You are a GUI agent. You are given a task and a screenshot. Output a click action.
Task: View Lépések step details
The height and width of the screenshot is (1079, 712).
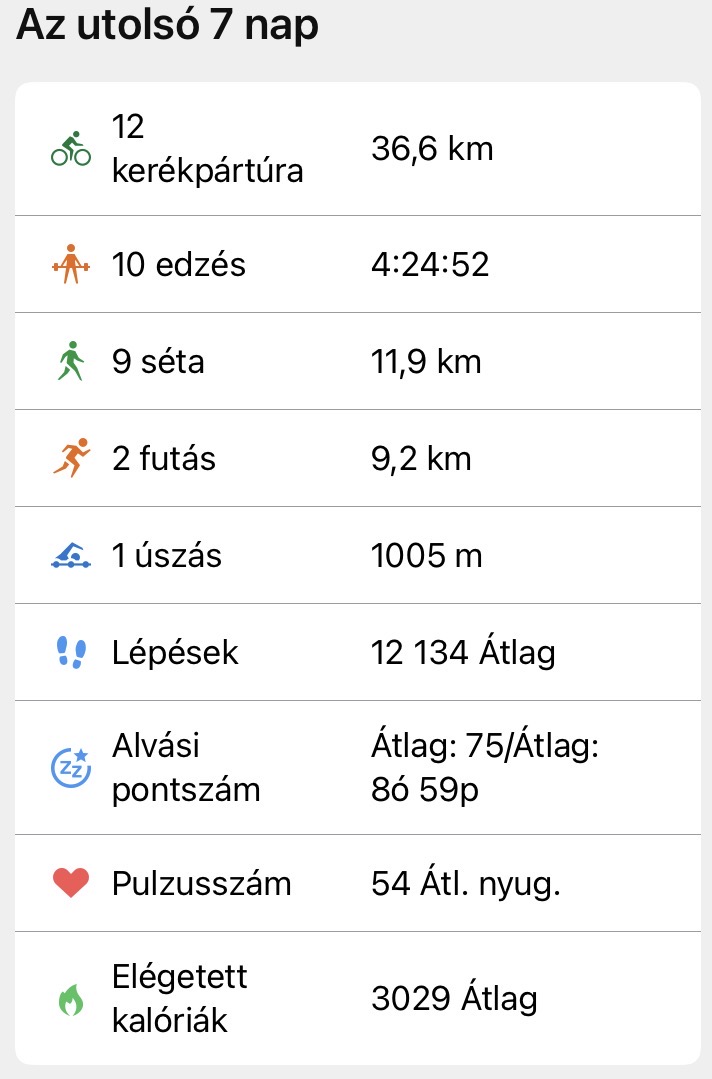175,653
